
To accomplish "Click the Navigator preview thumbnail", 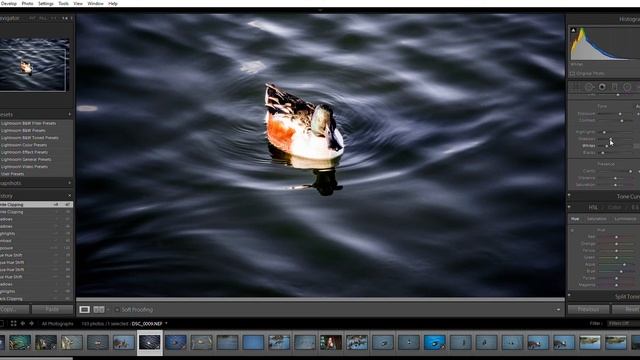I will pyautogui.click(x=34, y=65).
